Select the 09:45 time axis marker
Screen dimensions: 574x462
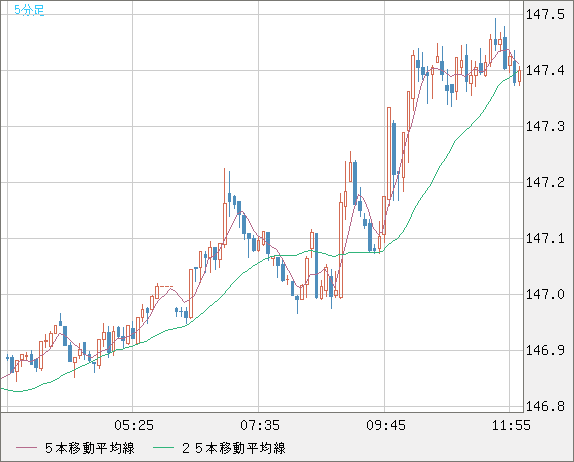[386, 425]
